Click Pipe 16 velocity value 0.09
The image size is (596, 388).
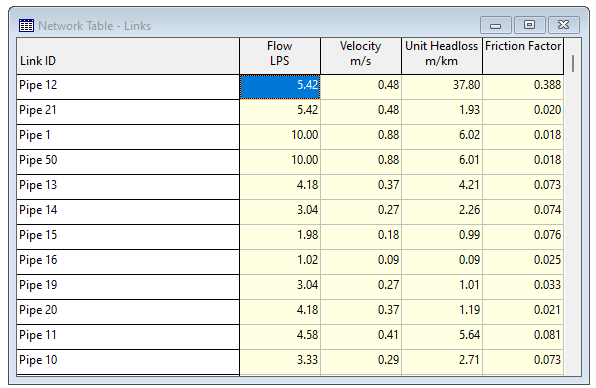click(361, 262)
